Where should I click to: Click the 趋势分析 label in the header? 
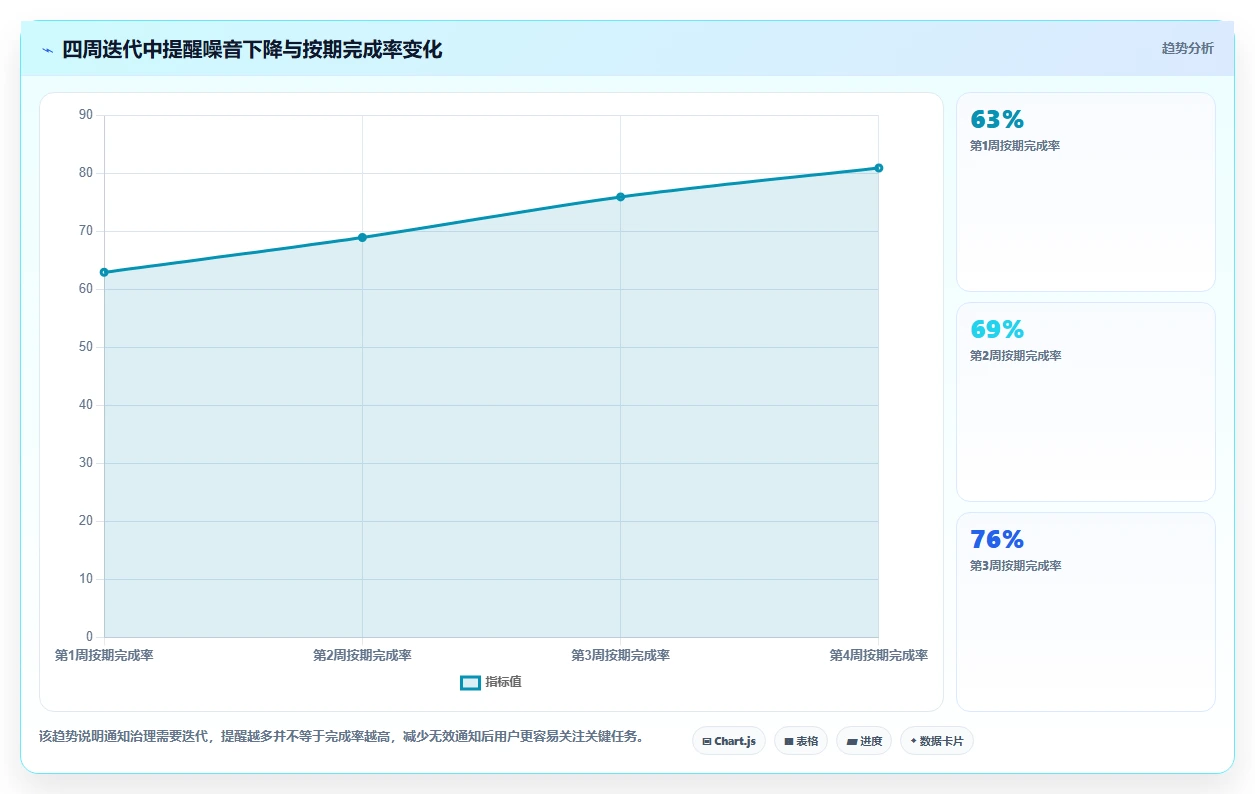click(x=1187, y=48)
